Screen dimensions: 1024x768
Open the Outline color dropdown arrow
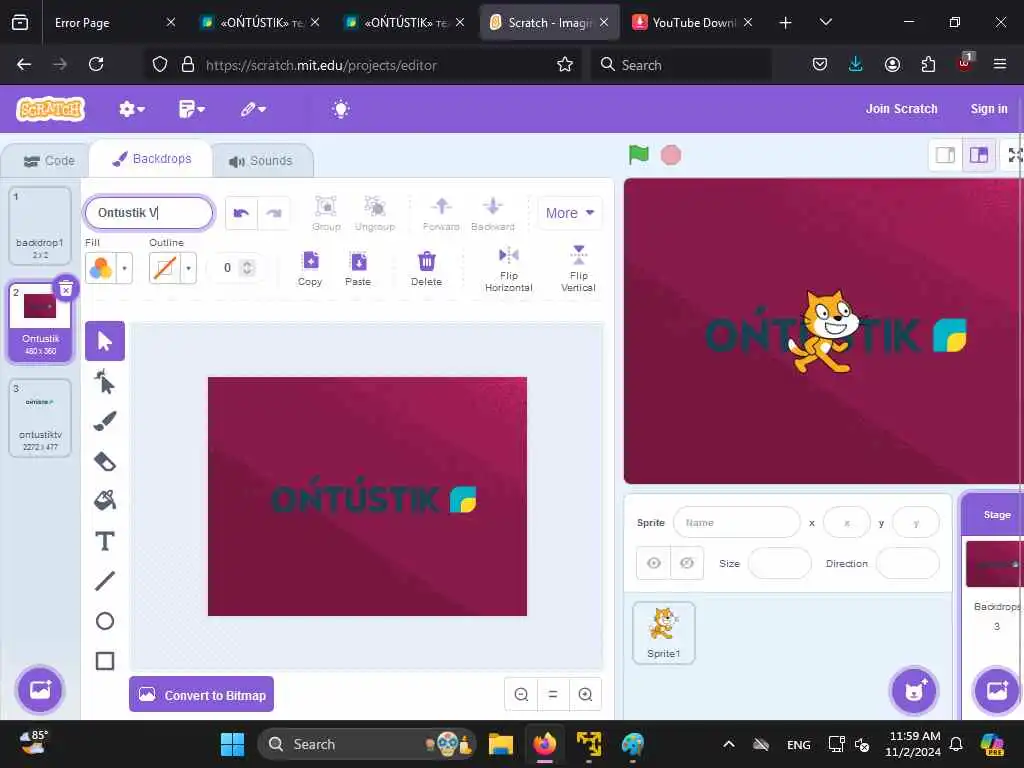[188, 268]
